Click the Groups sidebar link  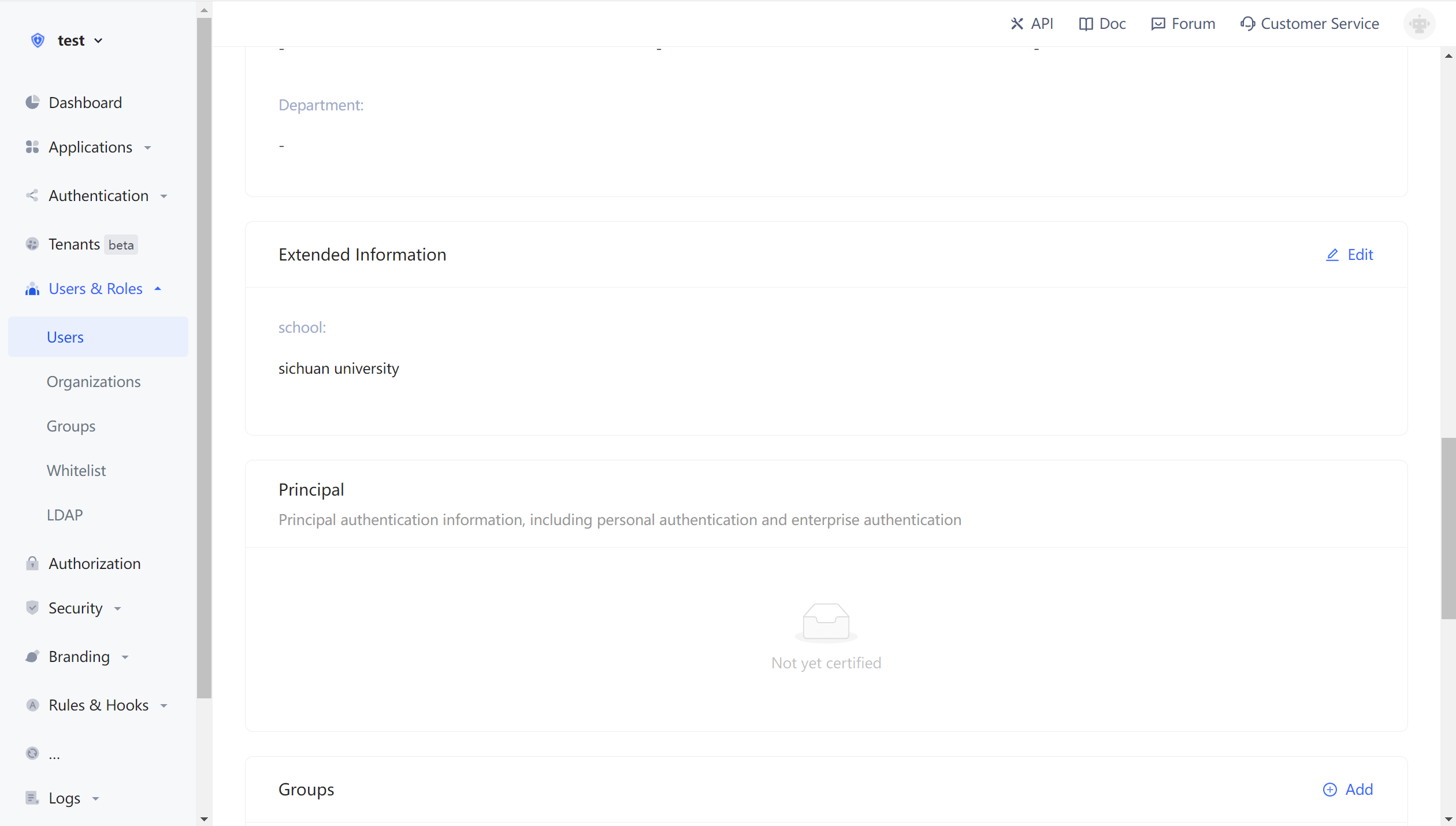point(71,426)
